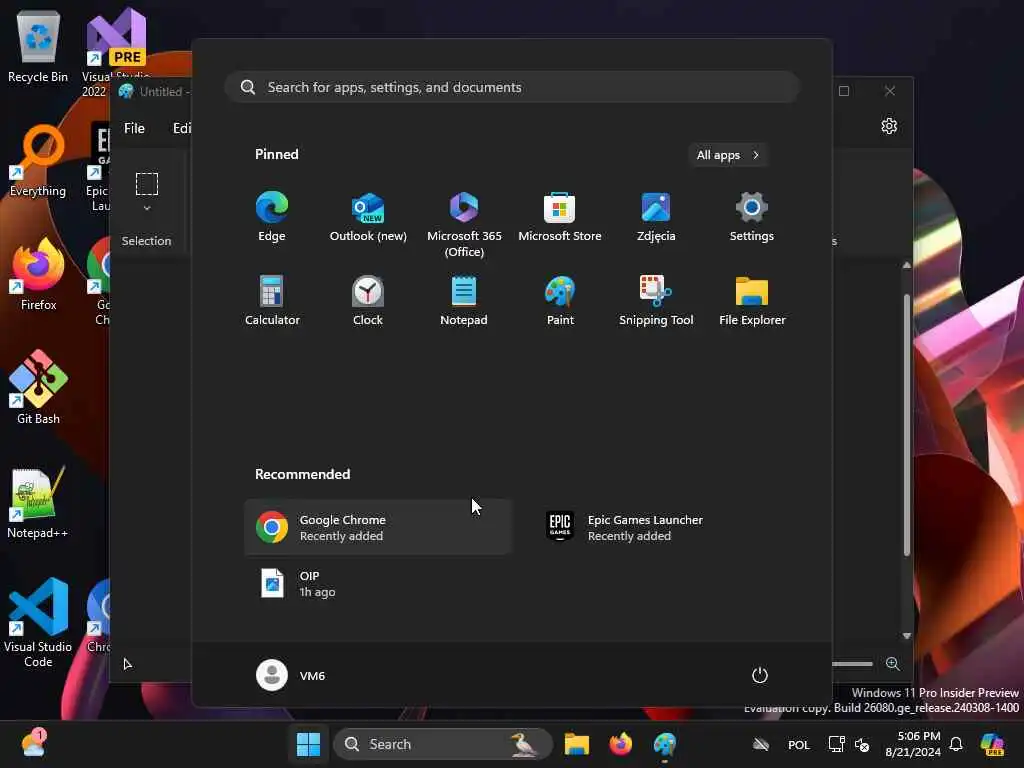Open the Clock app
Viewport: 1024px width, 768px height.
coord(368,300)
